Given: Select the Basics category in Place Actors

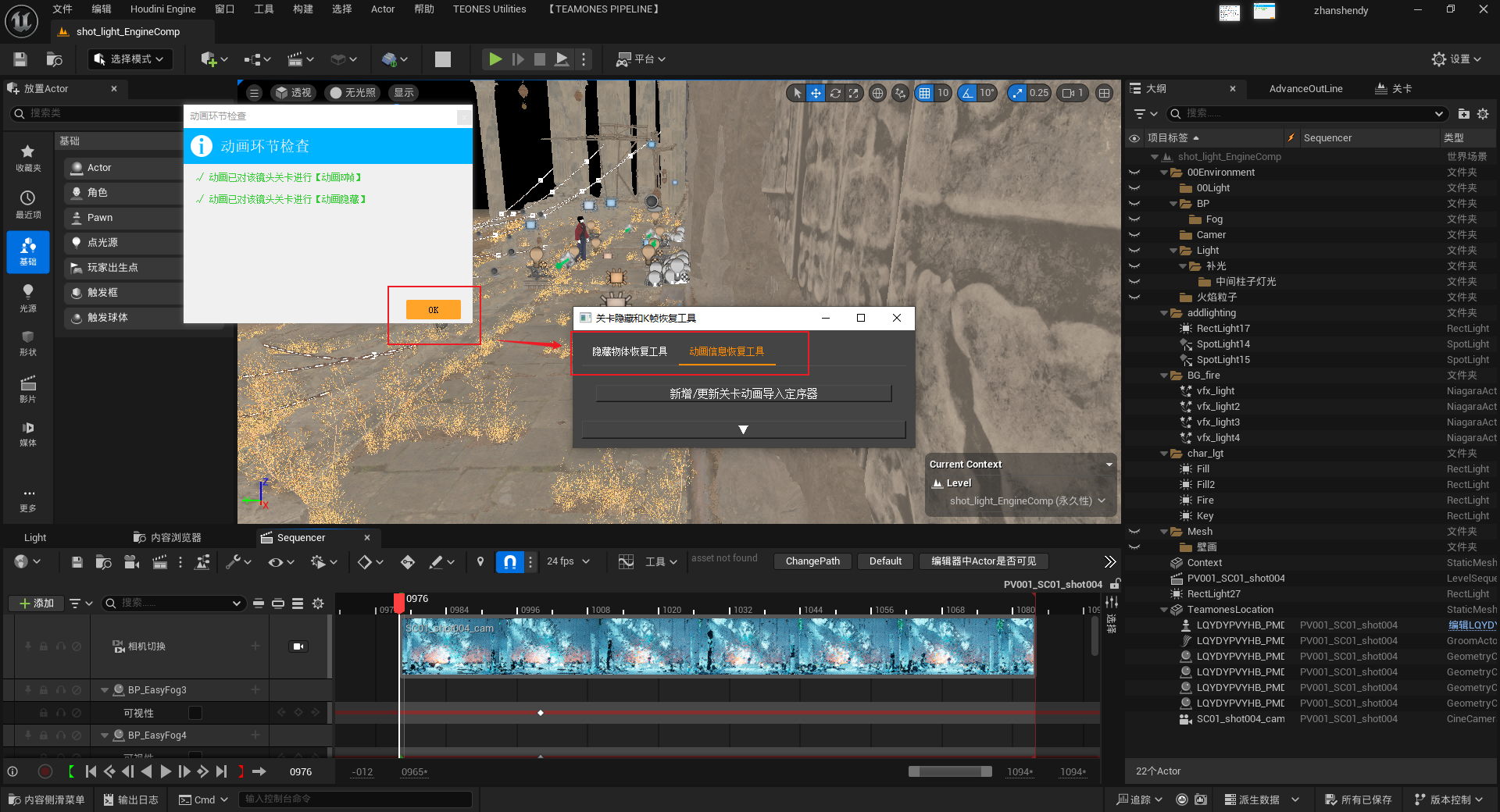Looking at the screenshot, I should [x=28, y=252].
